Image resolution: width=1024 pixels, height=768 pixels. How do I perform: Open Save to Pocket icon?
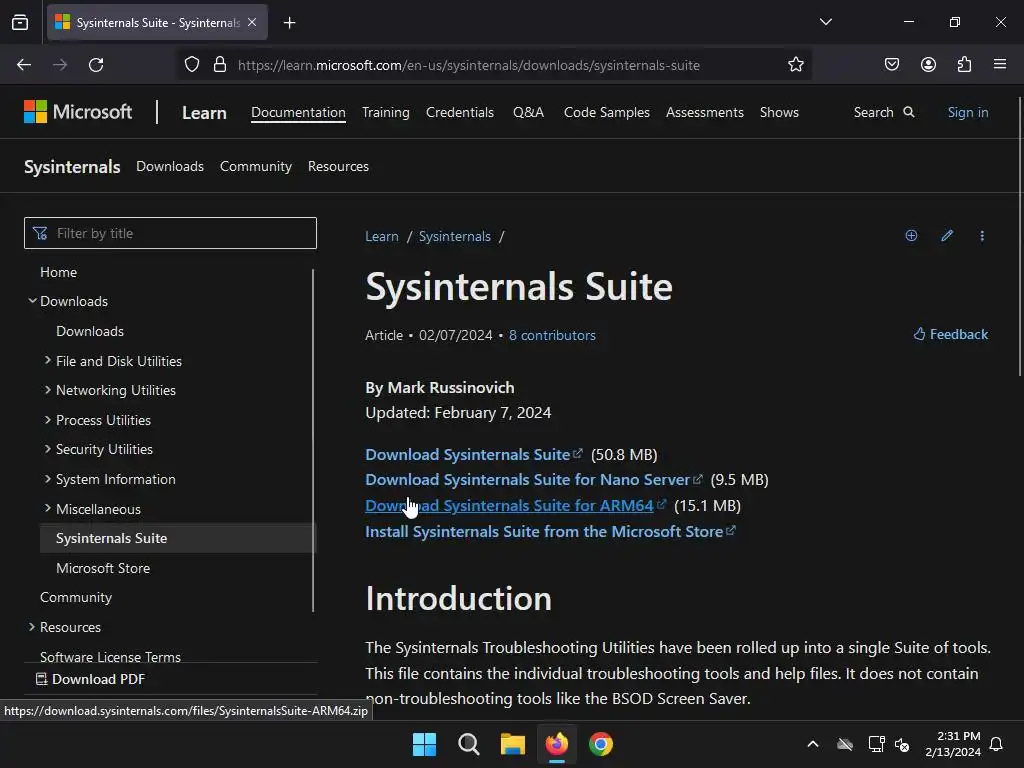point(891,65)
